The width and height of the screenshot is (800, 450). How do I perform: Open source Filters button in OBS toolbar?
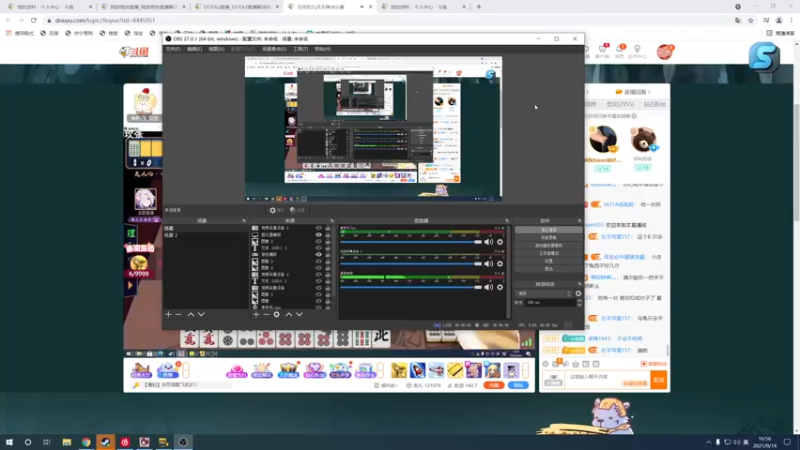[x=297, y=210]
